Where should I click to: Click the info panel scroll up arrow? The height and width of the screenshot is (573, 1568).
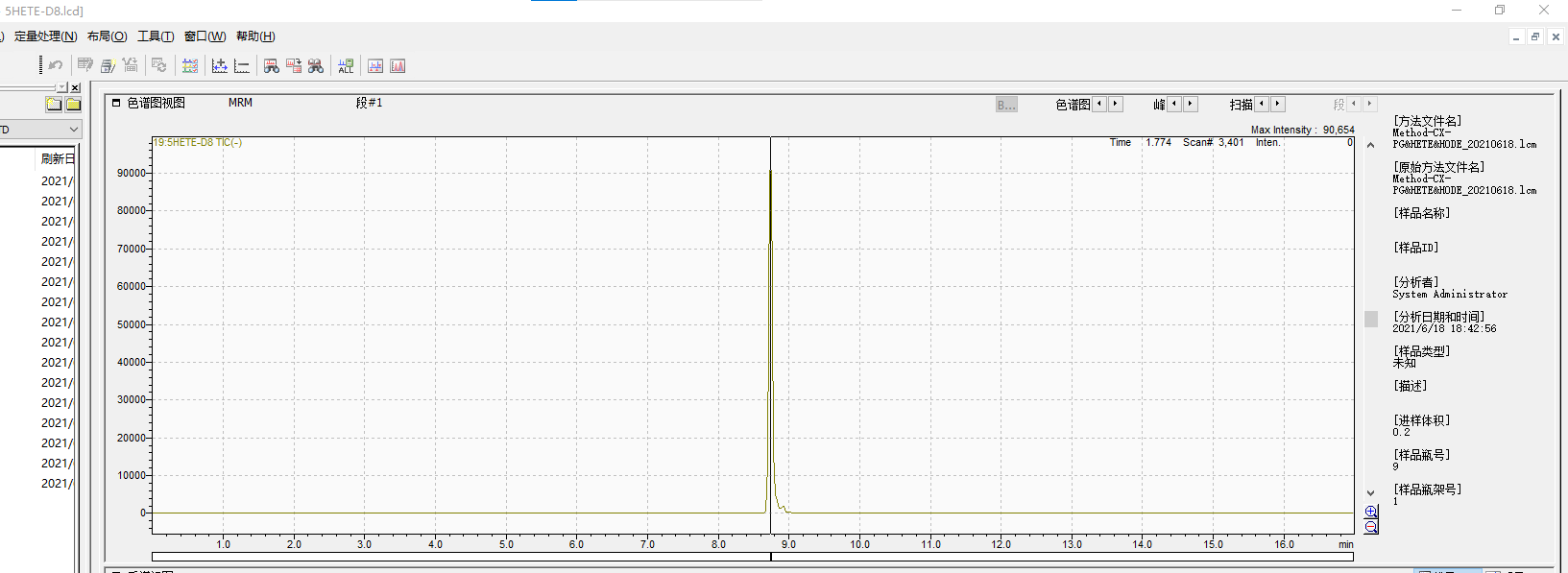[1371, 145]
